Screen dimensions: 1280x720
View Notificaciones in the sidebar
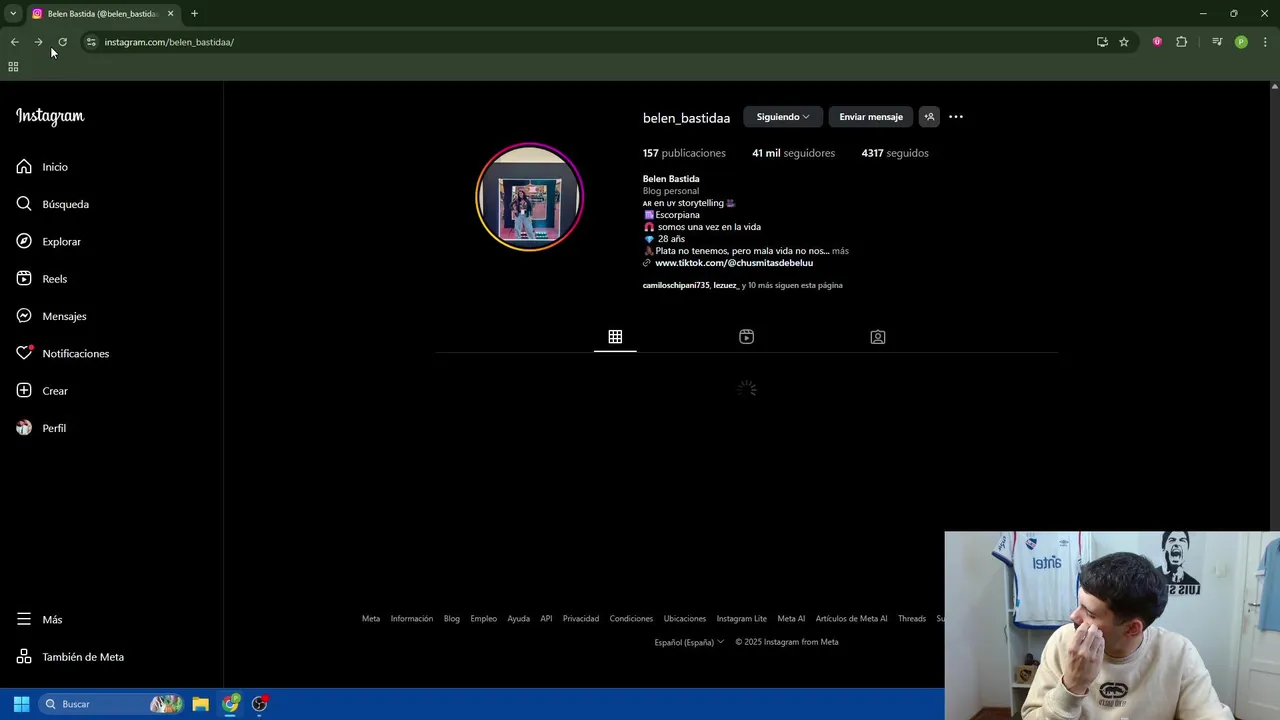pos(75,354)
